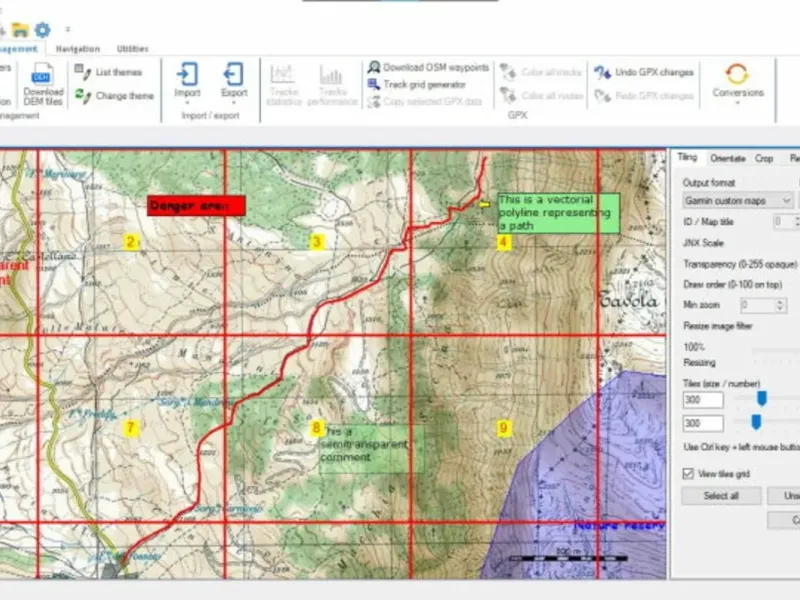Viewport: 800px width, 600px height.
Task: Switch to the Navigation ribbon tab
Action: tap(78, 49)
